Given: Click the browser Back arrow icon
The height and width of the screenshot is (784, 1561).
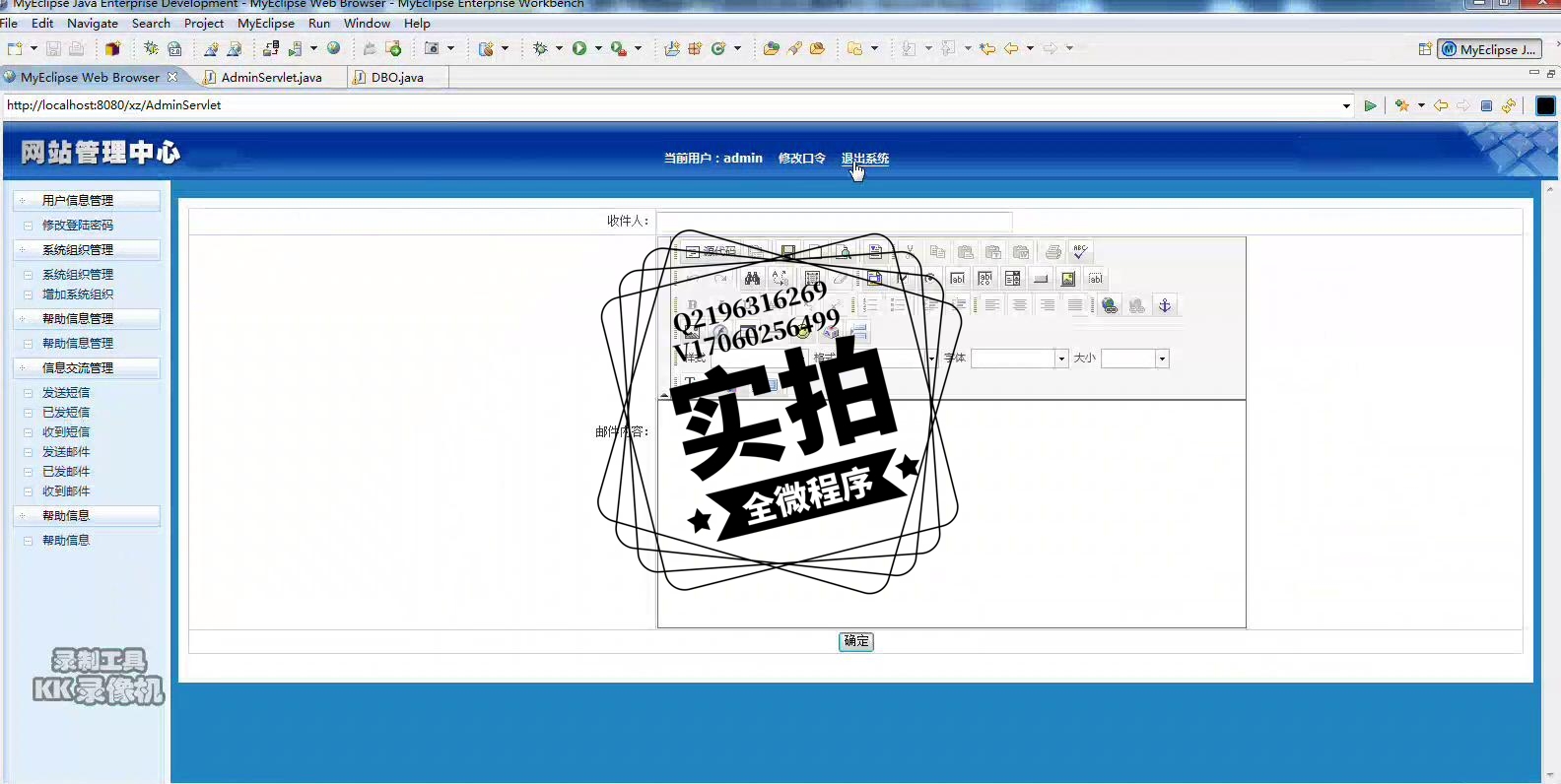Looking at the screenshot, I should point(1441,105).
